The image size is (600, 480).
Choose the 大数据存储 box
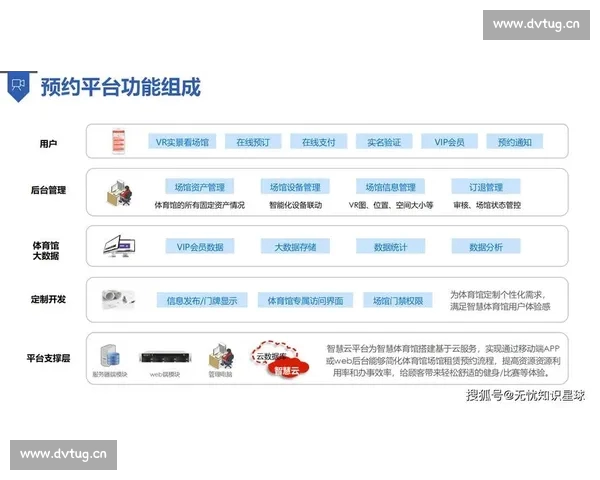coord(295,247)
